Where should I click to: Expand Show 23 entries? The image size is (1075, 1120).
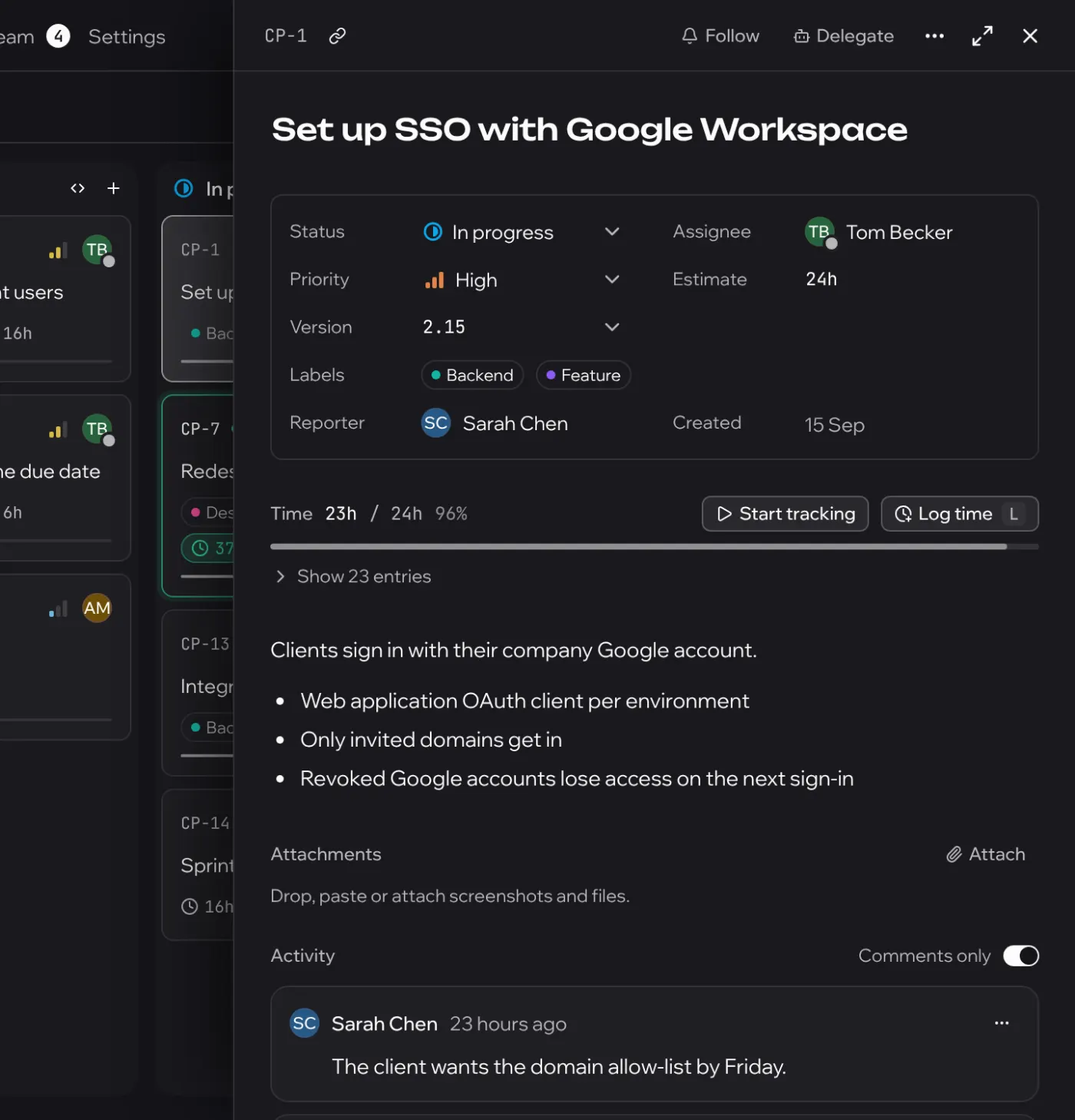click(353, 576)
